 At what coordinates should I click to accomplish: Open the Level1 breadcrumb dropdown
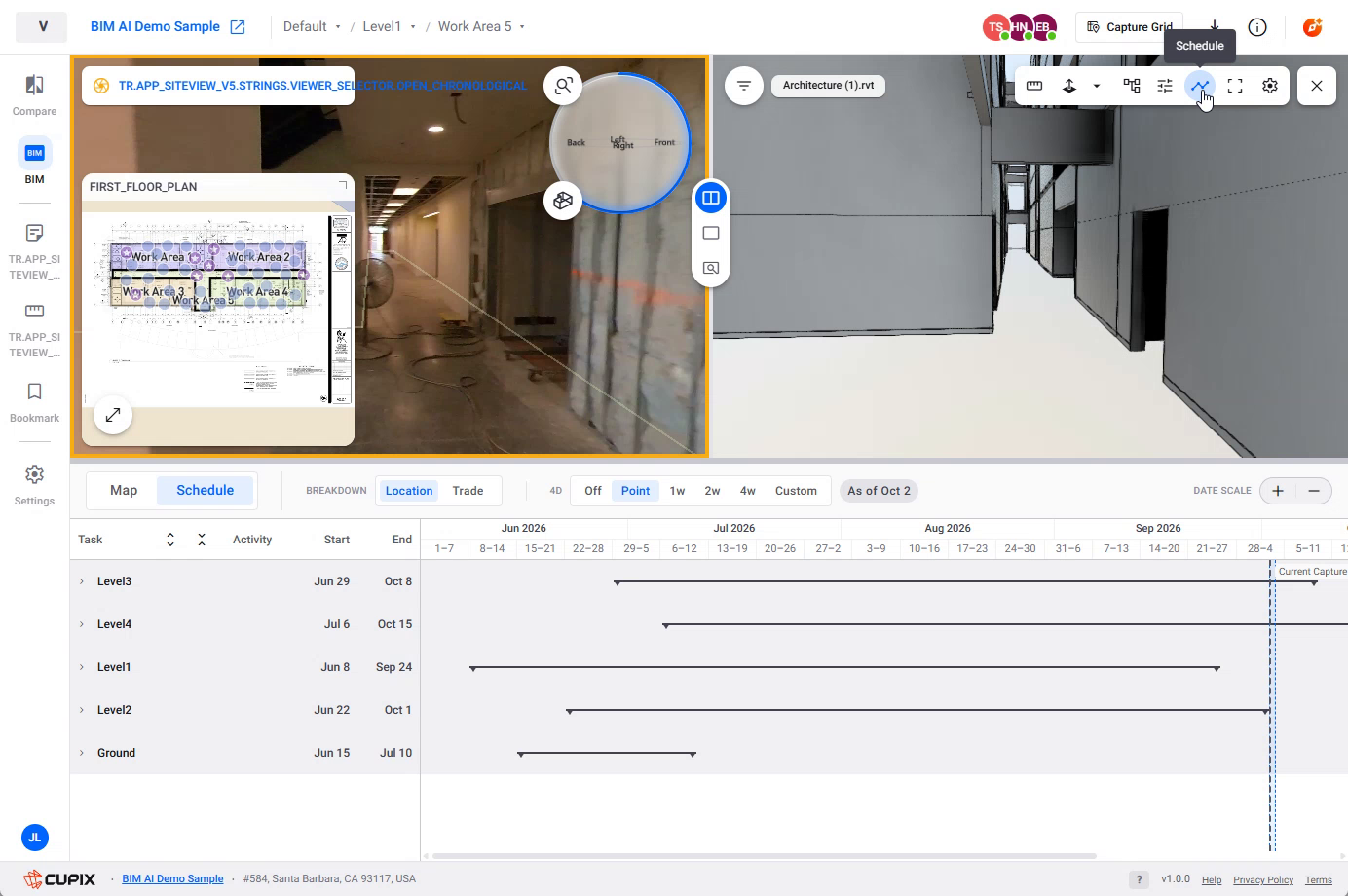(389, 26)
